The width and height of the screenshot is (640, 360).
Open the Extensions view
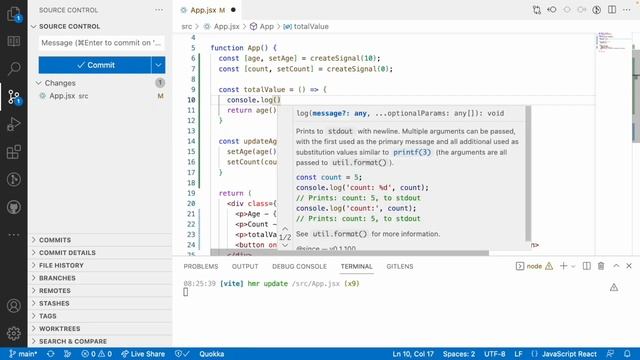pos(14,152)
